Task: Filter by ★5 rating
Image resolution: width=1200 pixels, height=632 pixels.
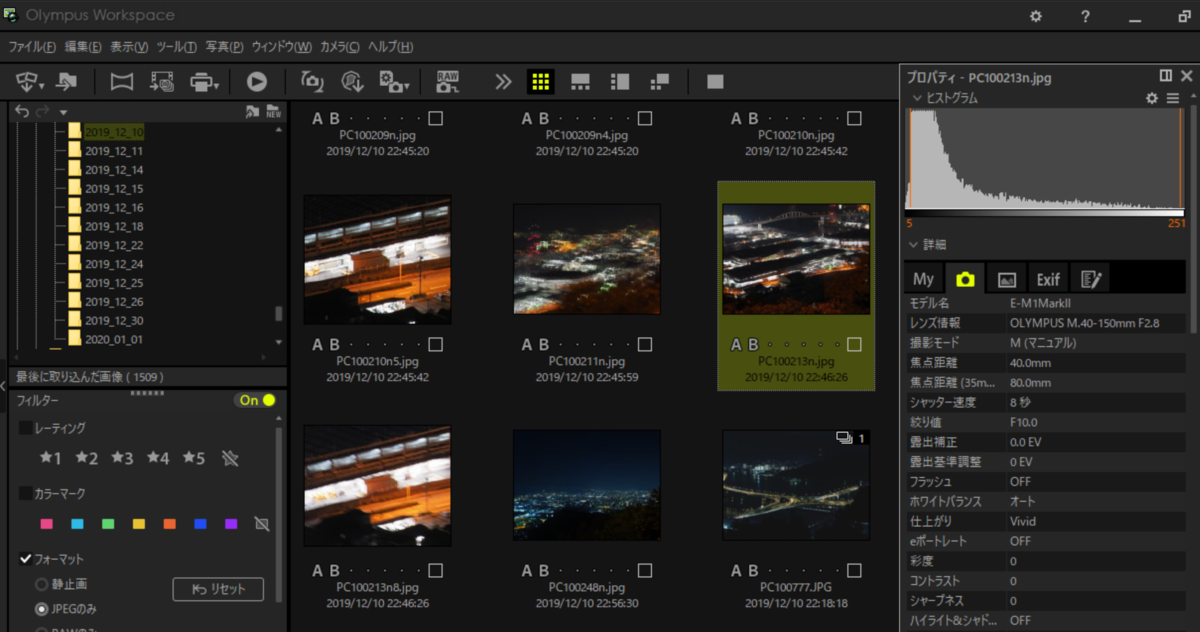Action: coord(194,458)
